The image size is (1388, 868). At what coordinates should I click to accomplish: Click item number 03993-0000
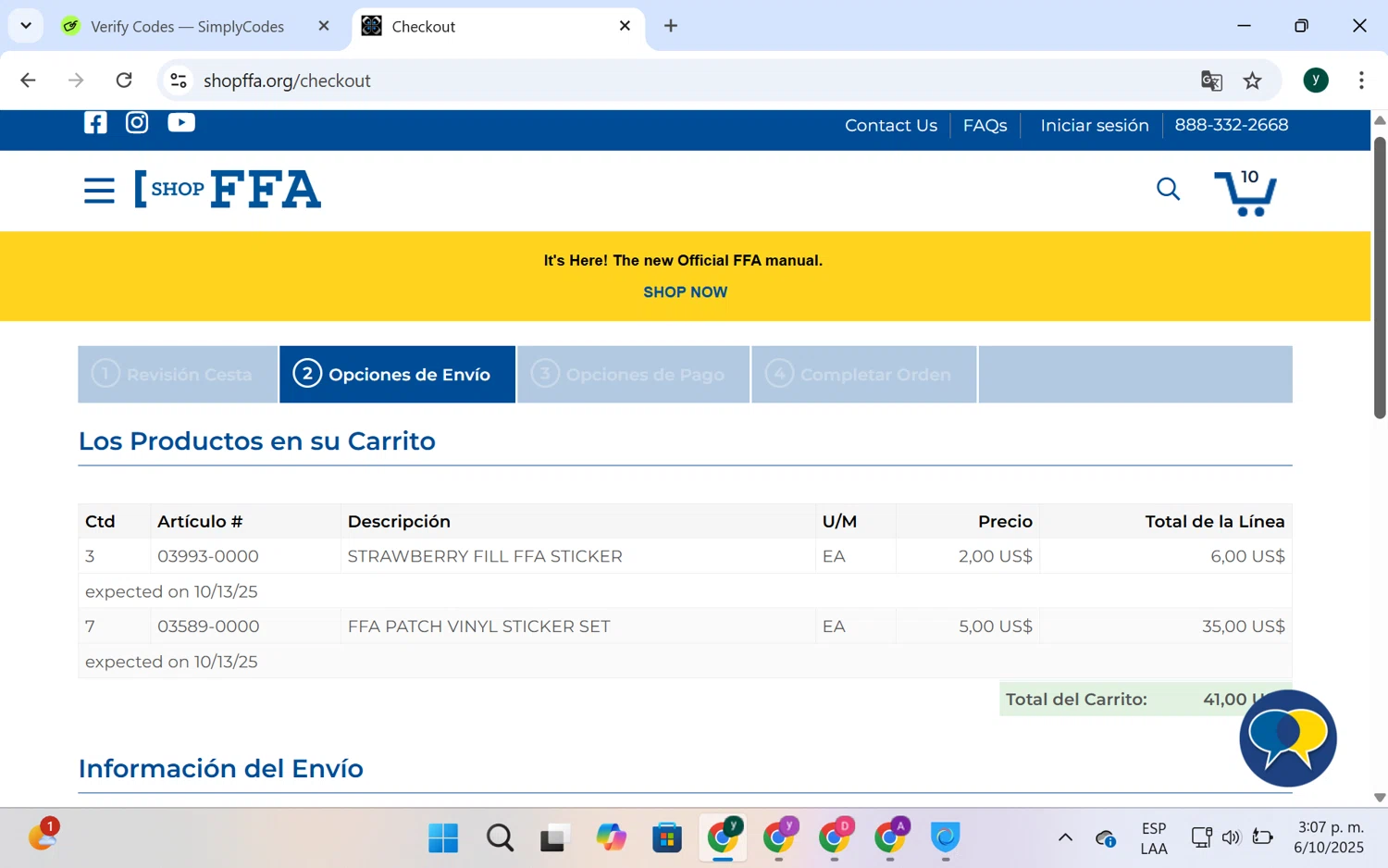point(208,556)
